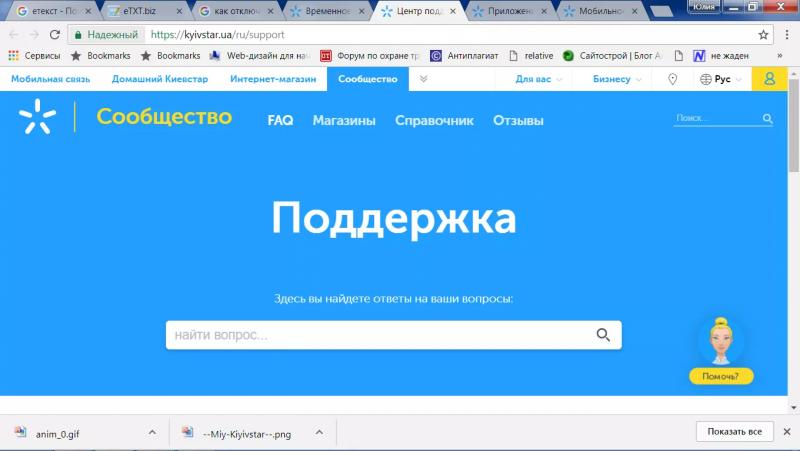Bookmark this page with the star icon

click(x=763, y=35)
